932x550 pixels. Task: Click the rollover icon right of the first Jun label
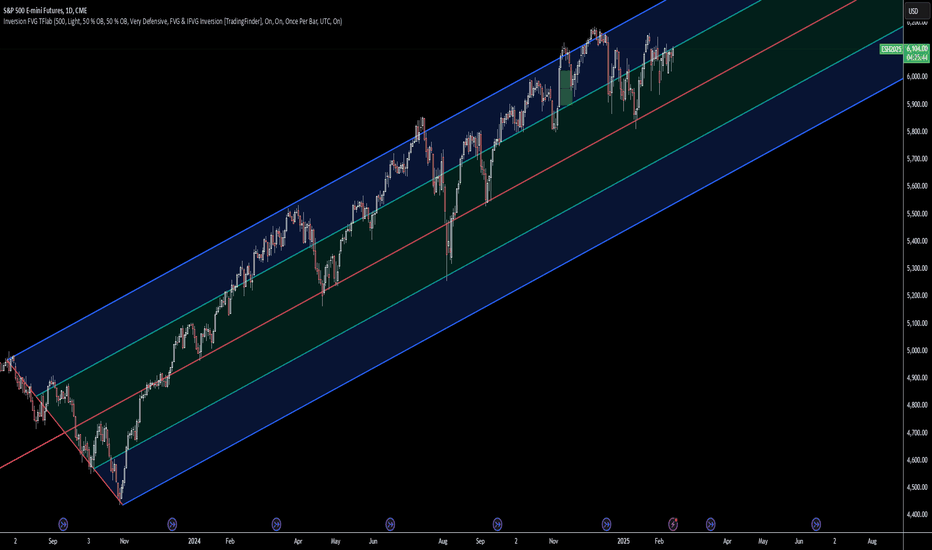click(x=390, y=524)
